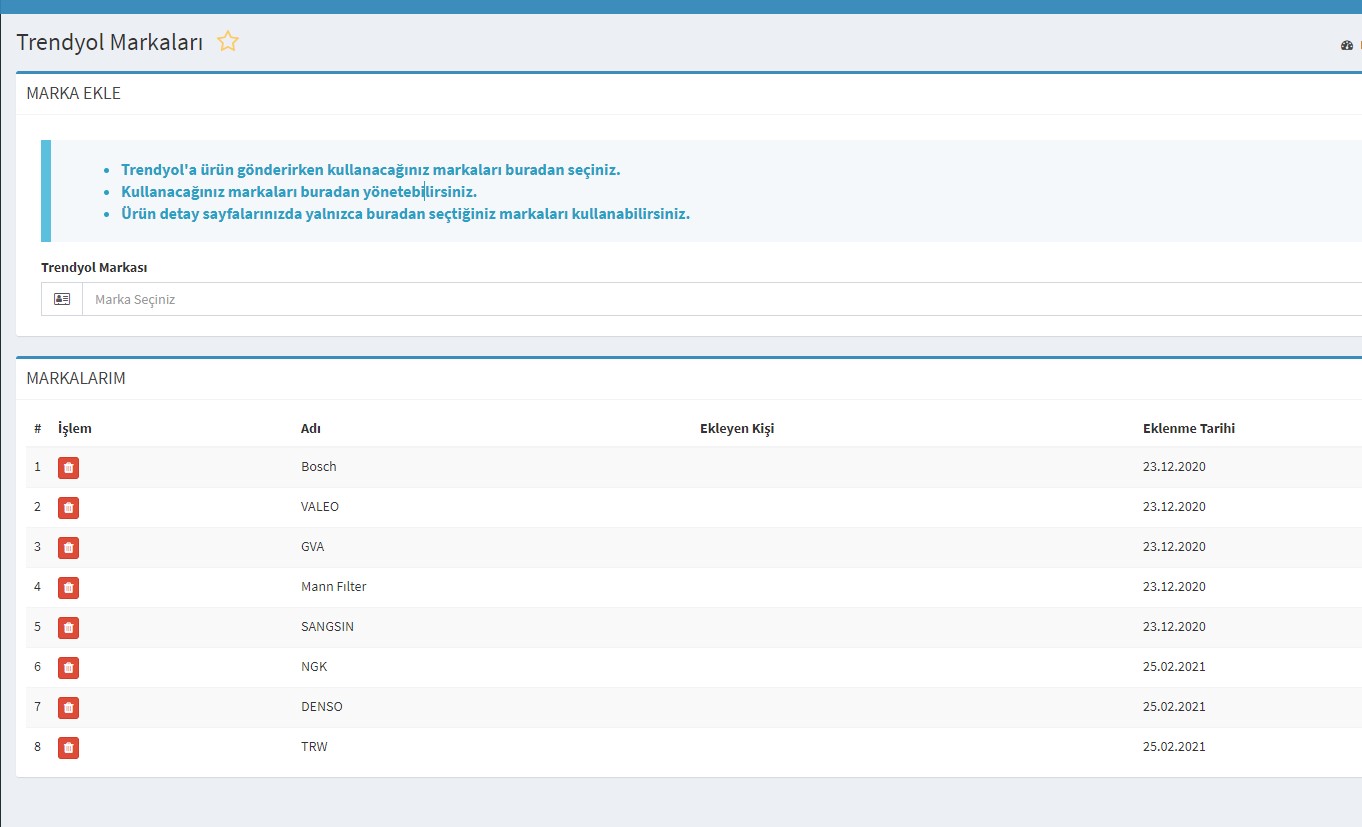Click the Eklenme Tarihi column header
This screenshot has height=827, width=1362.
click(1188, 428)
